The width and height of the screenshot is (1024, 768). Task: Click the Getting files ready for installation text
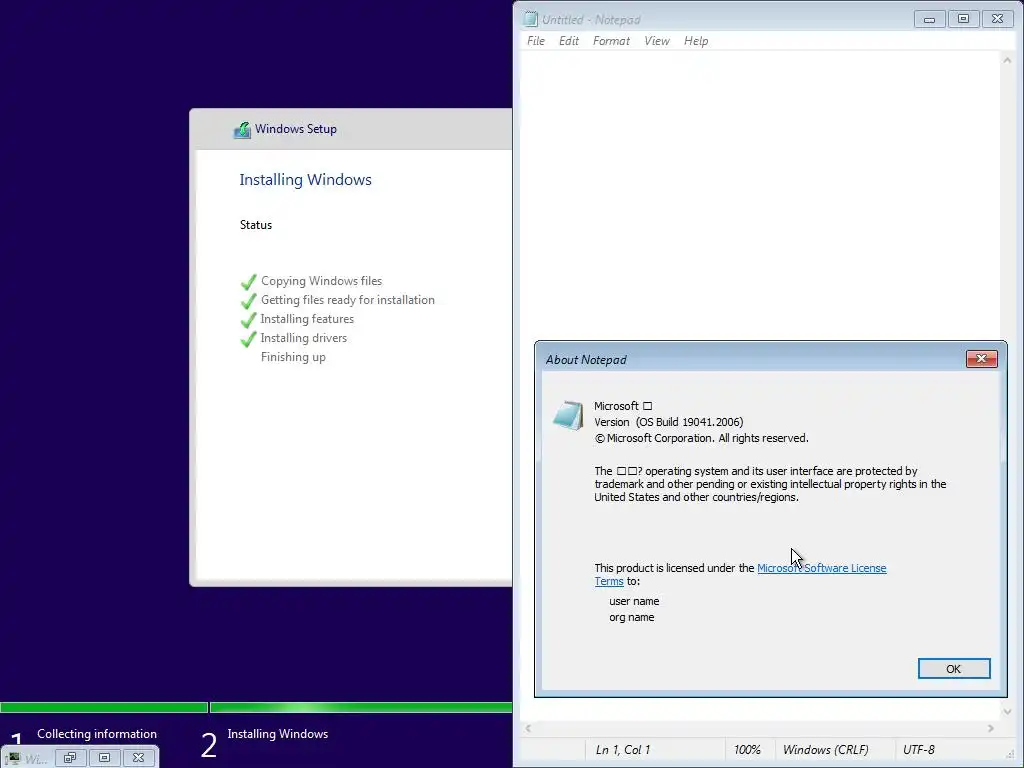tap(347, 300)
